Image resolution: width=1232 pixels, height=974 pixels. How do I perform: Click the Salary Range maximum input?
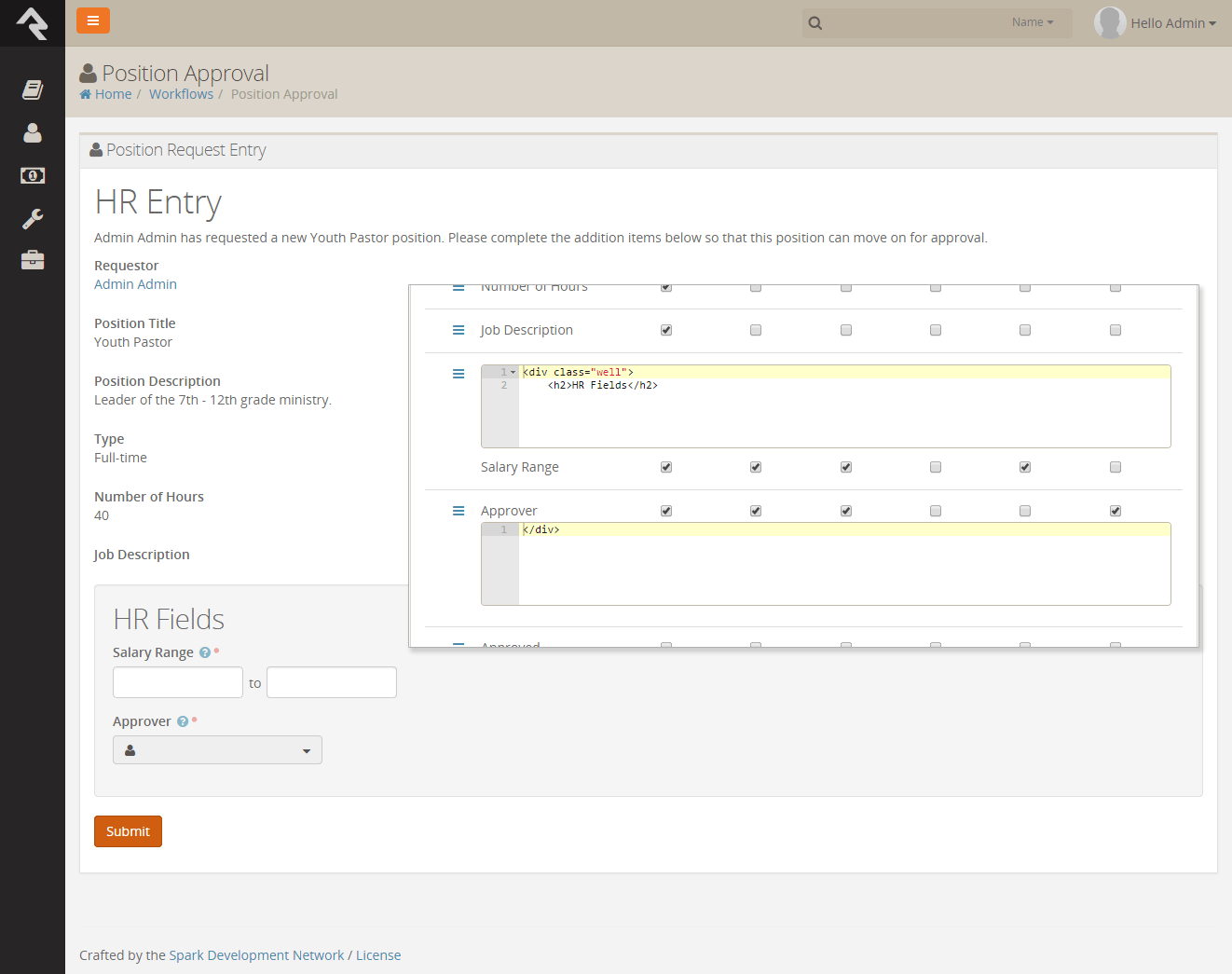click(332, 682)
